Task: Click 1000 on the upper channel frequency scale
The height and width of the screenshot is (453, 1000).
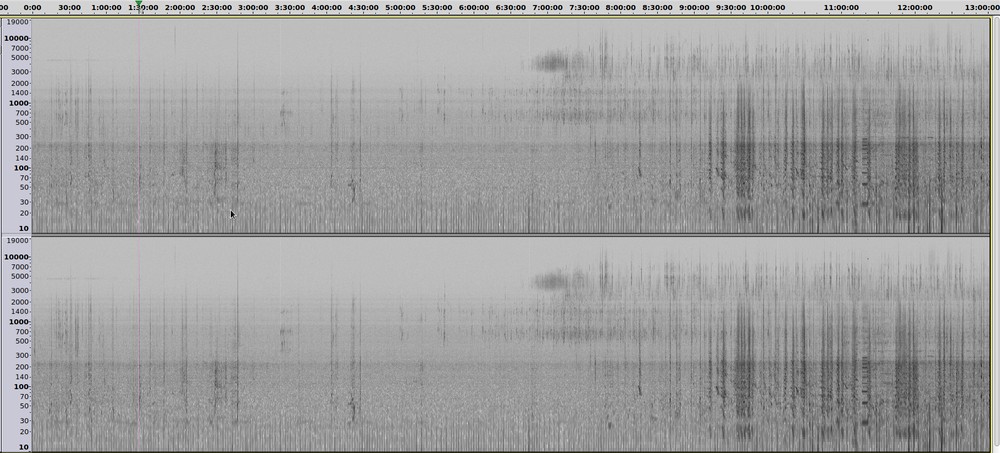Action: 19,103
